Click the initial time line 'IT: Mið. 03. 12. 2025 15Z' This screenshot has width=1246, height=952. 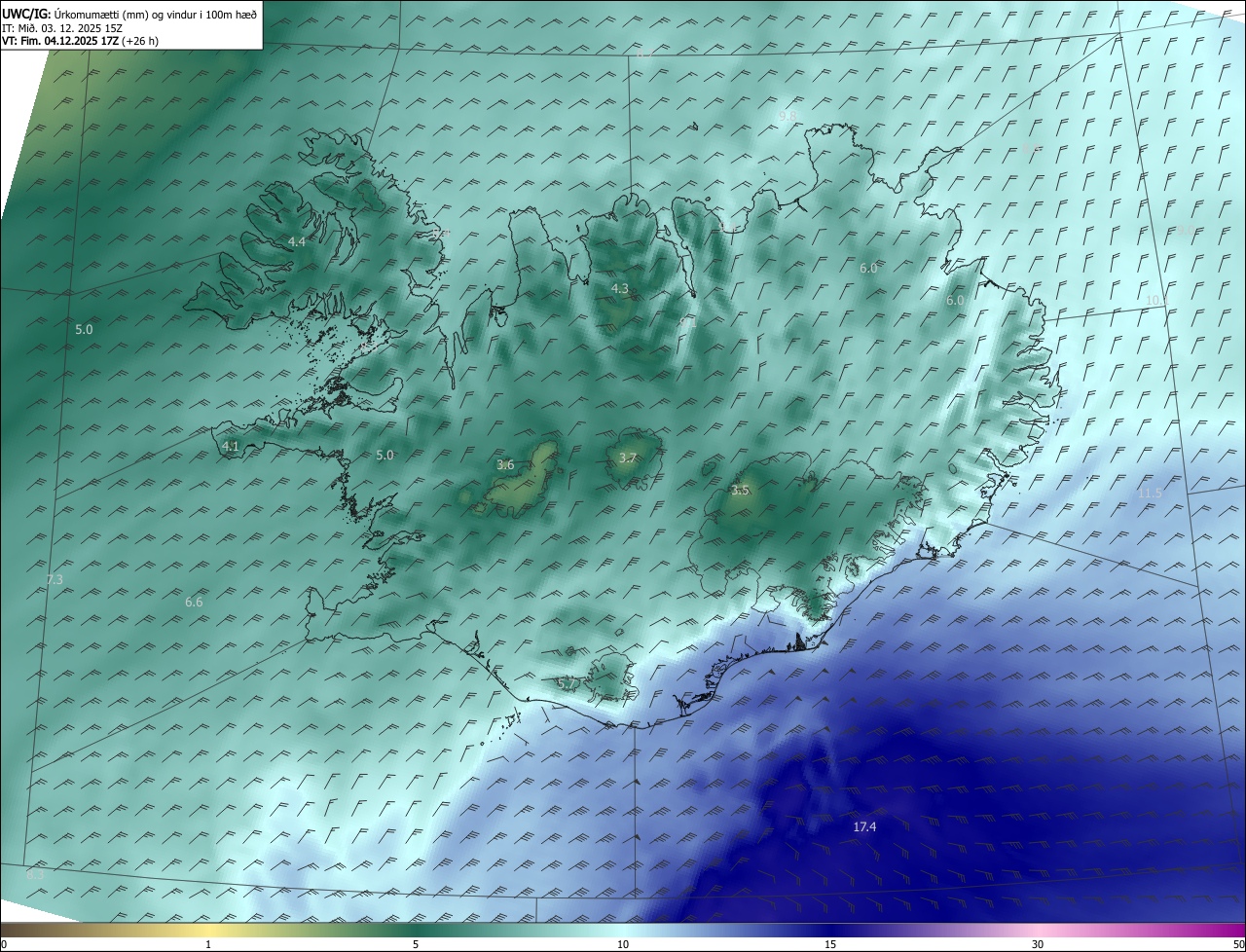point(61,27)
